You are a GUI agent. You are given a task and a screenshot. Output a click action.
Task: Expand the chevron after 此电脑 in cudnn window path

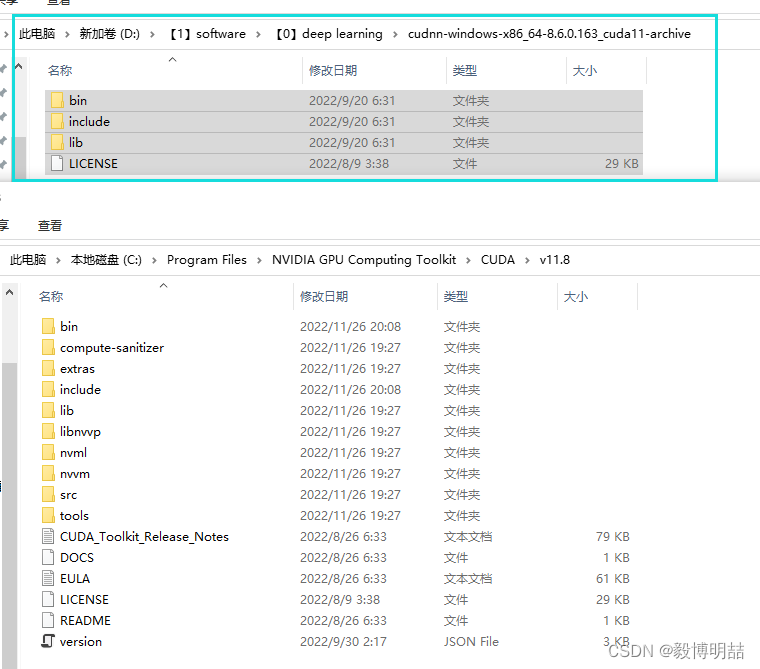(67, 34)
